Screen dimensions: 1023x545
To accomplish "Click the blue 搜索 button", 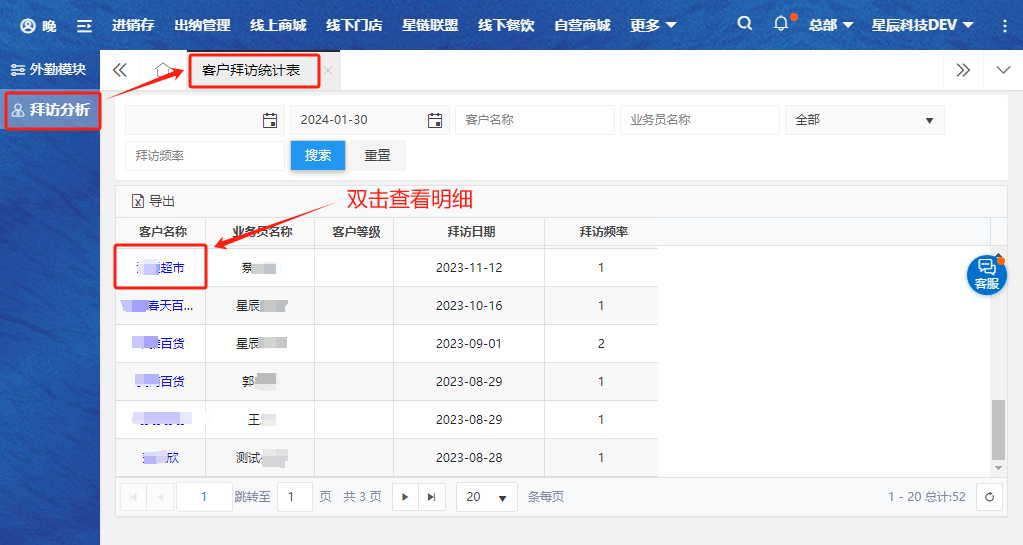I will tap(318, 156).
